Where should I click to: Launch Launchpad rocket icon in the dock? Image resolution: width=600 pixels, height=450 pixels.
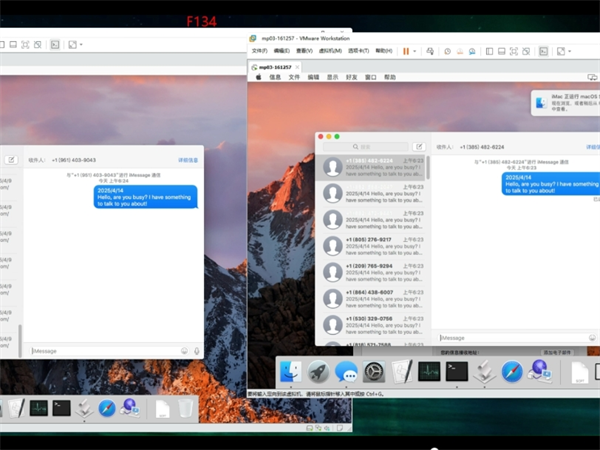pos(319,372)
